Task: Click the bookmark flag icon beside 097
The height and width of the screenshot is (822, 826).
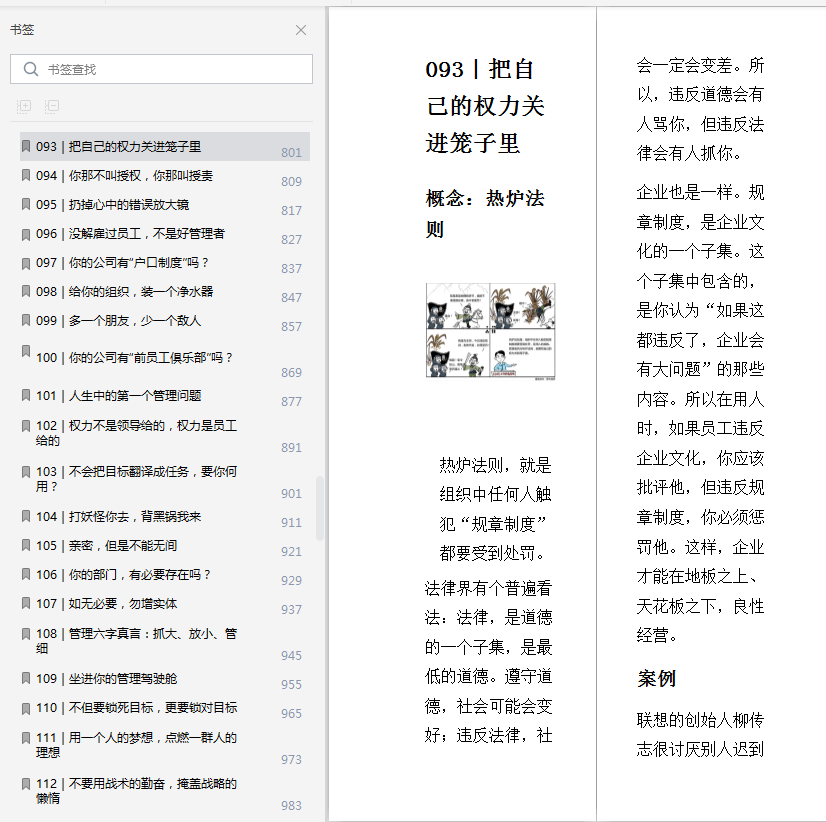Action: tap(26, 263)
